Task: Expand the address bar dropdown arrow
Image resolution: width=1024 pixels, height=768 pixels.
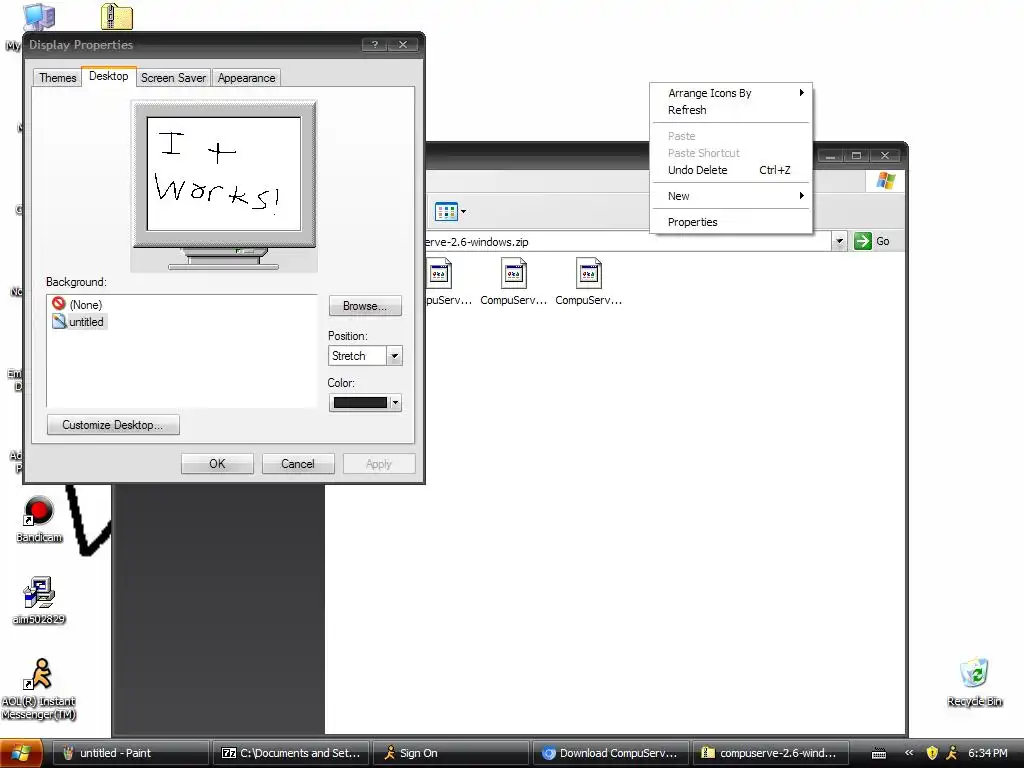Action: pos(839,241)
